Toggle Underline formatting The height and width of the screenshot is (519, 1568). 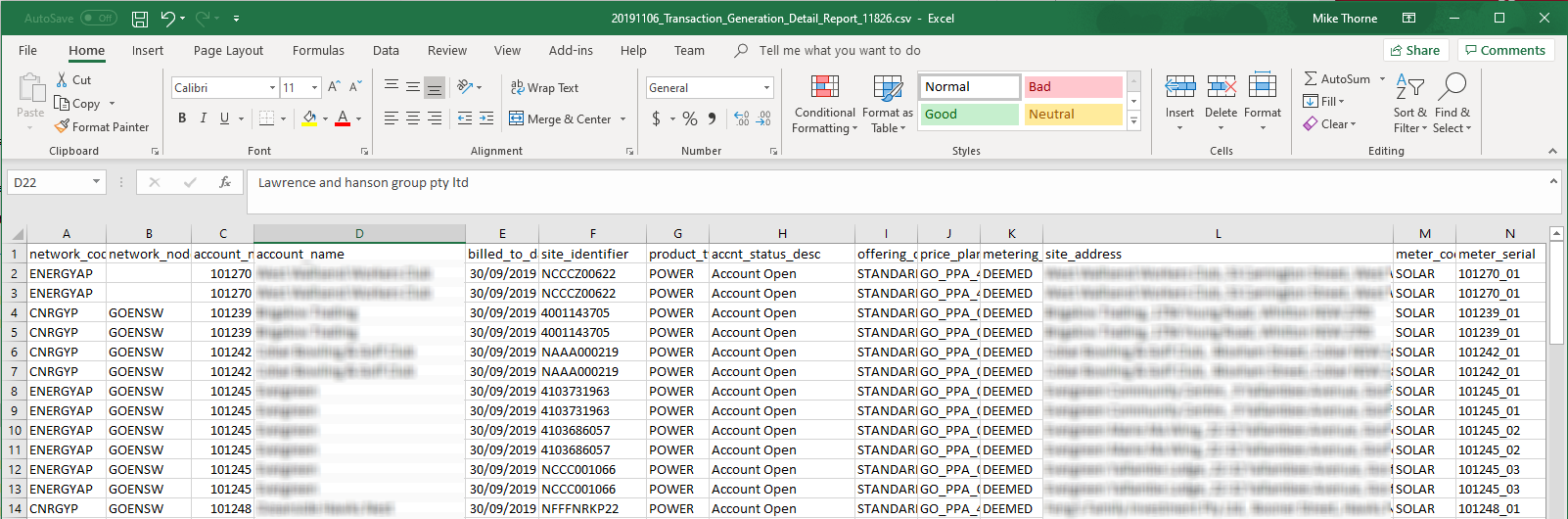(x=224, y=118)
